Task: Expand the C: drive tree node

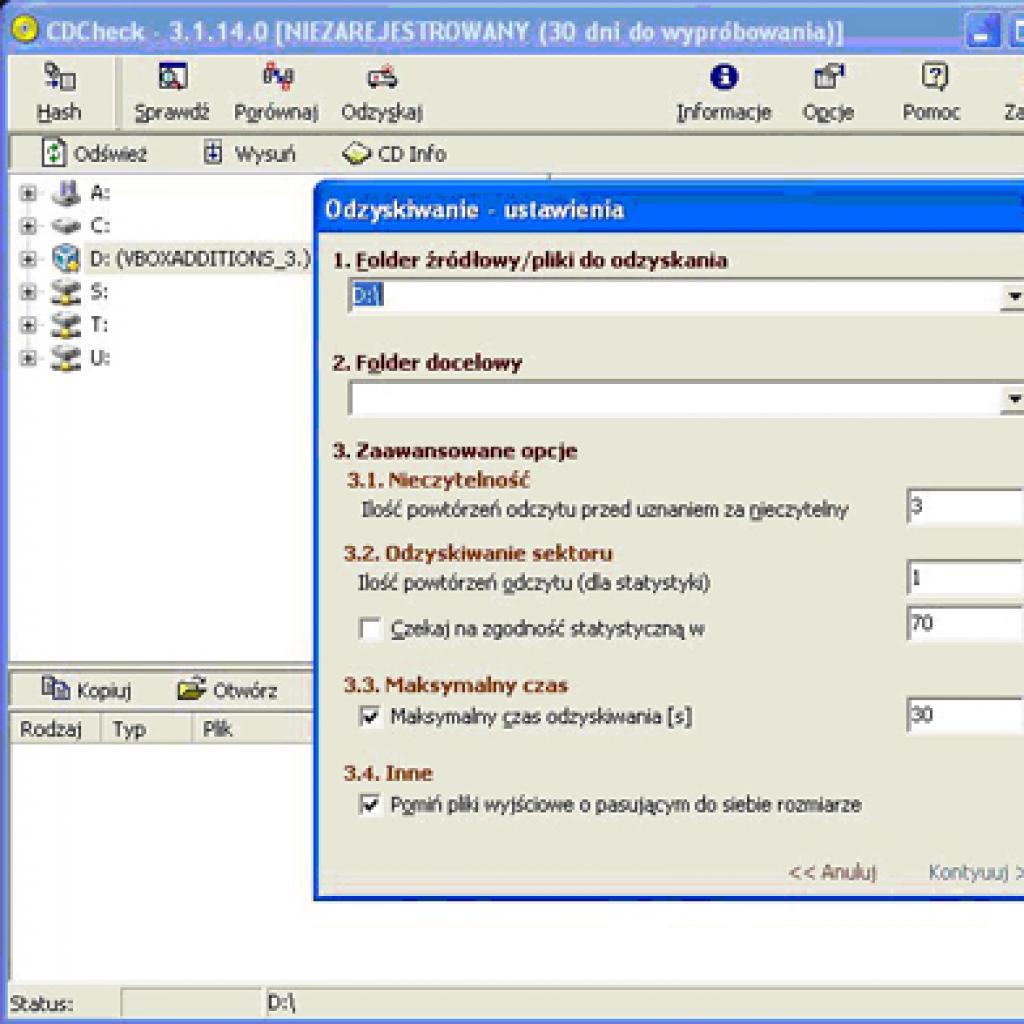Action: pos(27,226)
